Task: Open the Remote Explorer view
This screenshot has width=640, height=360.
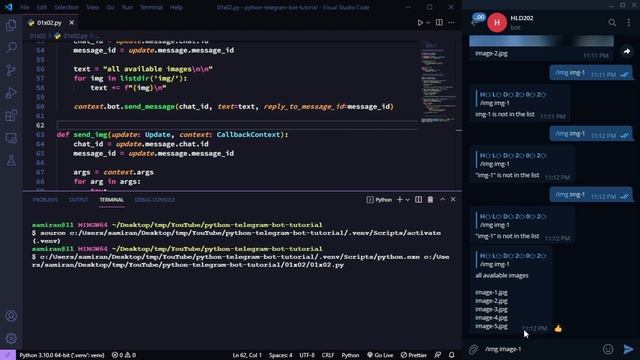Action: tap(11, 138)
